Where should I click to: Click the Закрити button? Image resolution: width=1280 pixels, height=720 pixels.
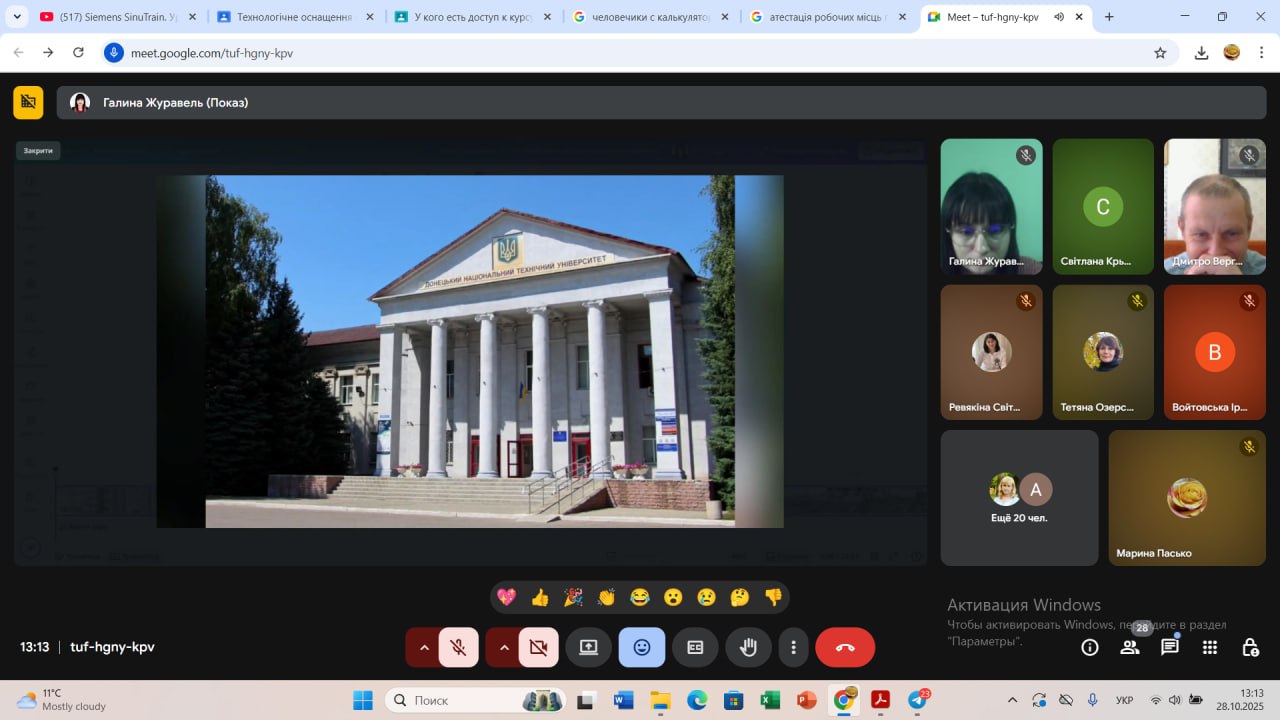pos(38,151)
